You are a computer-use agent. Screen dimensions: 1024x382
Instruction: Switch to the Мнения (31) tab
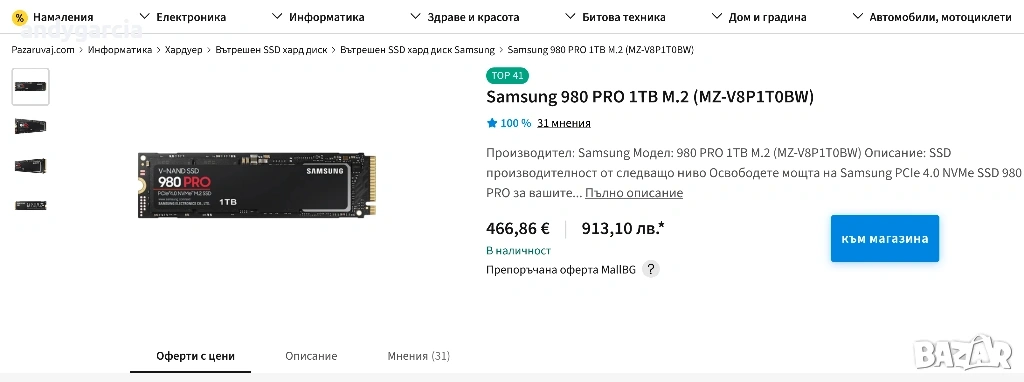(x=419, y=356)
